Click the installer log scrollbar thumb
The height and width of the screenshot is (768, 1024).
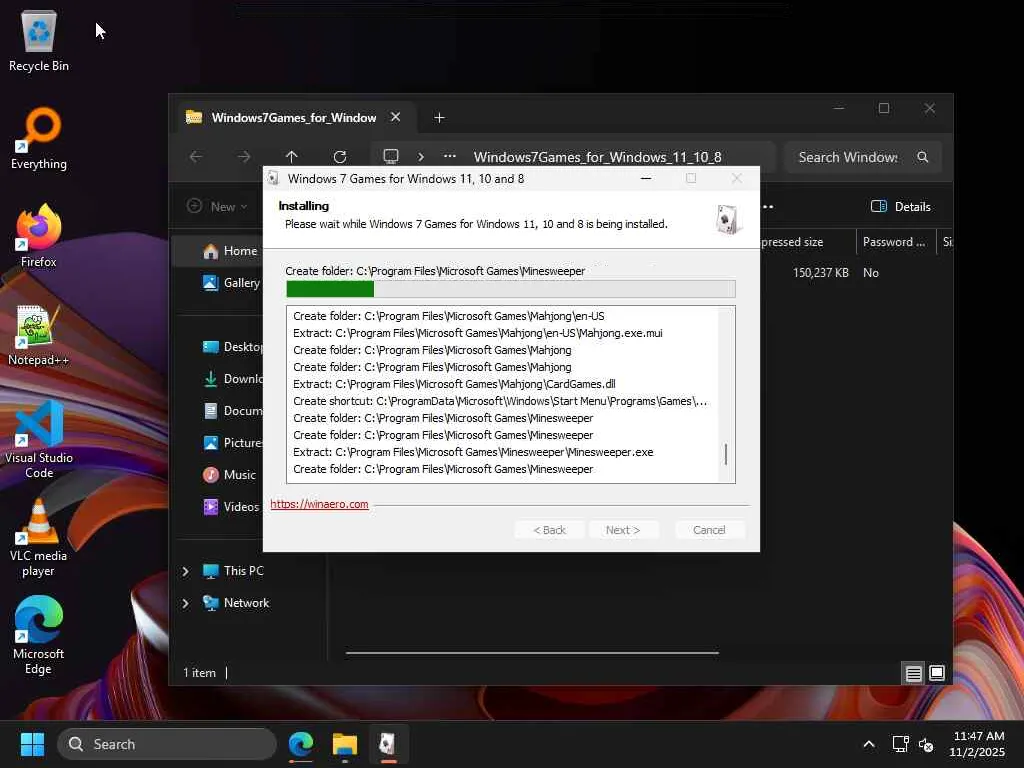(x=726, y=454)
